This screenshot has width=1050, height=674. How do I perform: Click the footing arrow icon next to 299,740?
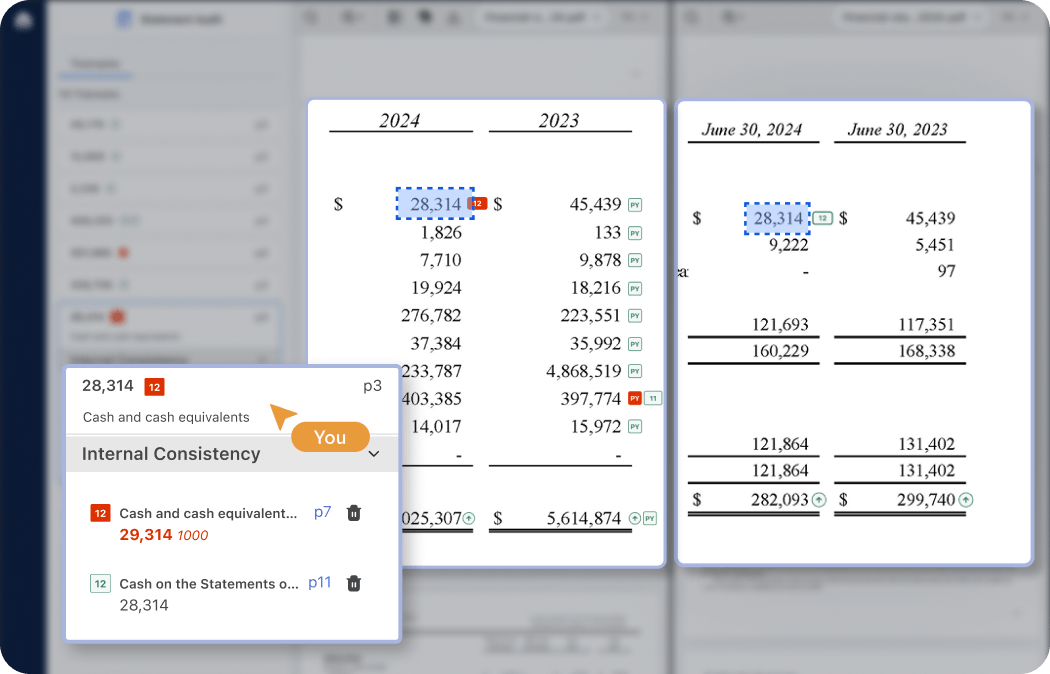(966, 500)
